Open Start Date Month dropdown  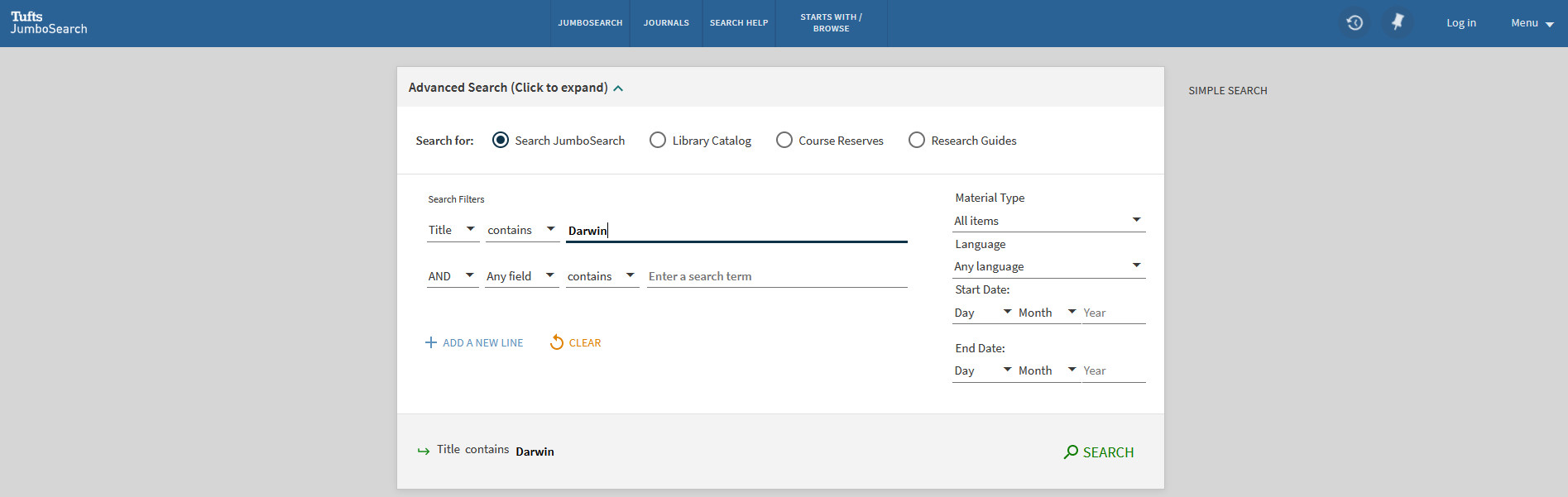coord(1048,313)
